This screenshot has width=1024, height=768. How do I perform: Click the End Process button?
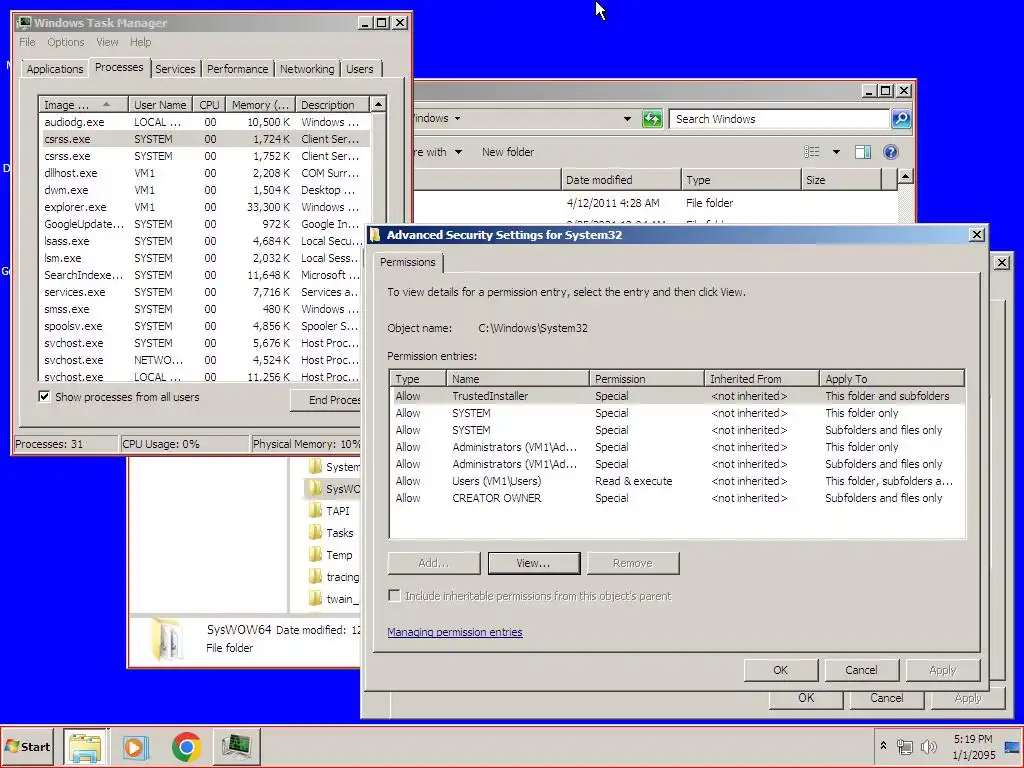[x=326, y=400]
